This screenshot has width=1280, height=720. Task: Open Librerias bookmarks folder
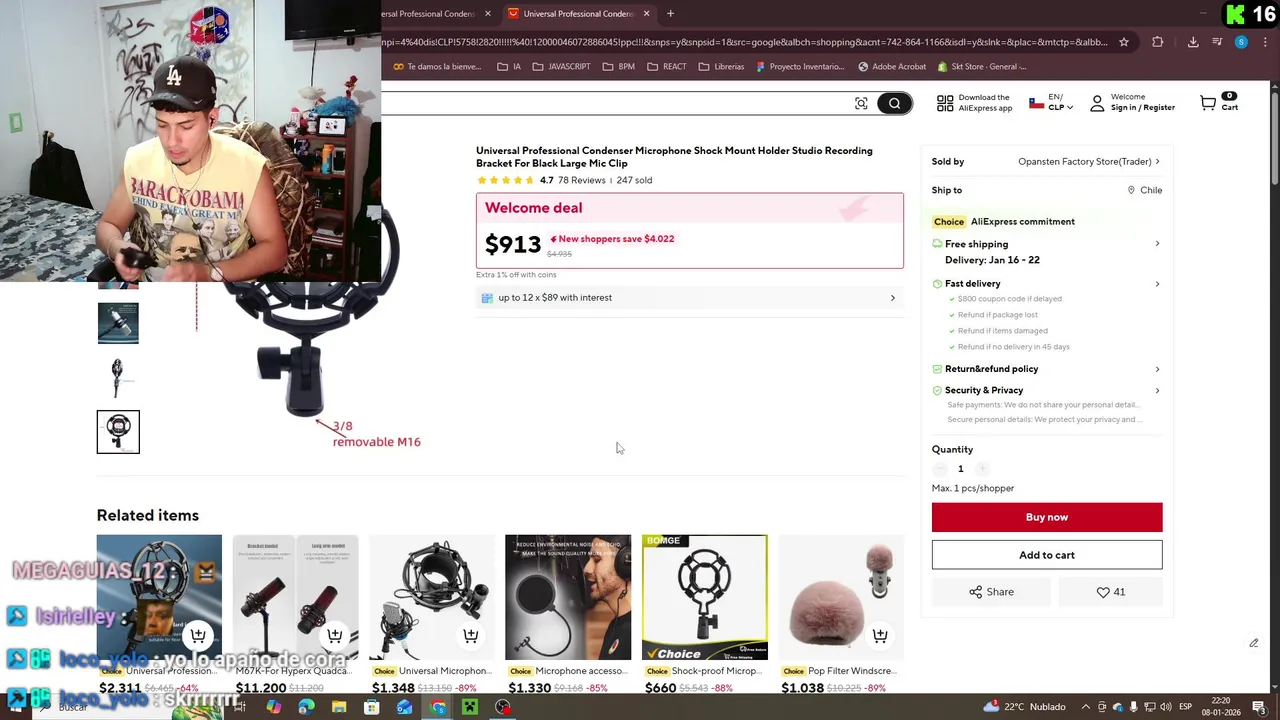coord(721,66)
